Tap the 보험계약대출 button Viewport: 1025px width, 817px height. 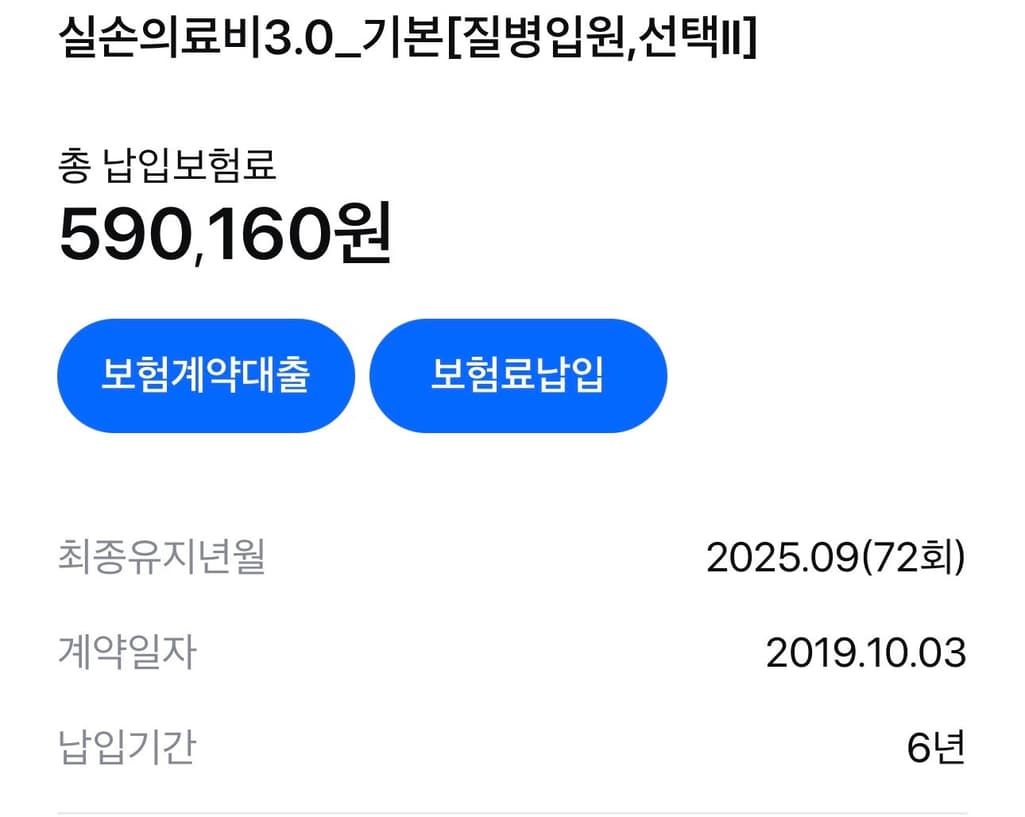point(205,376)
